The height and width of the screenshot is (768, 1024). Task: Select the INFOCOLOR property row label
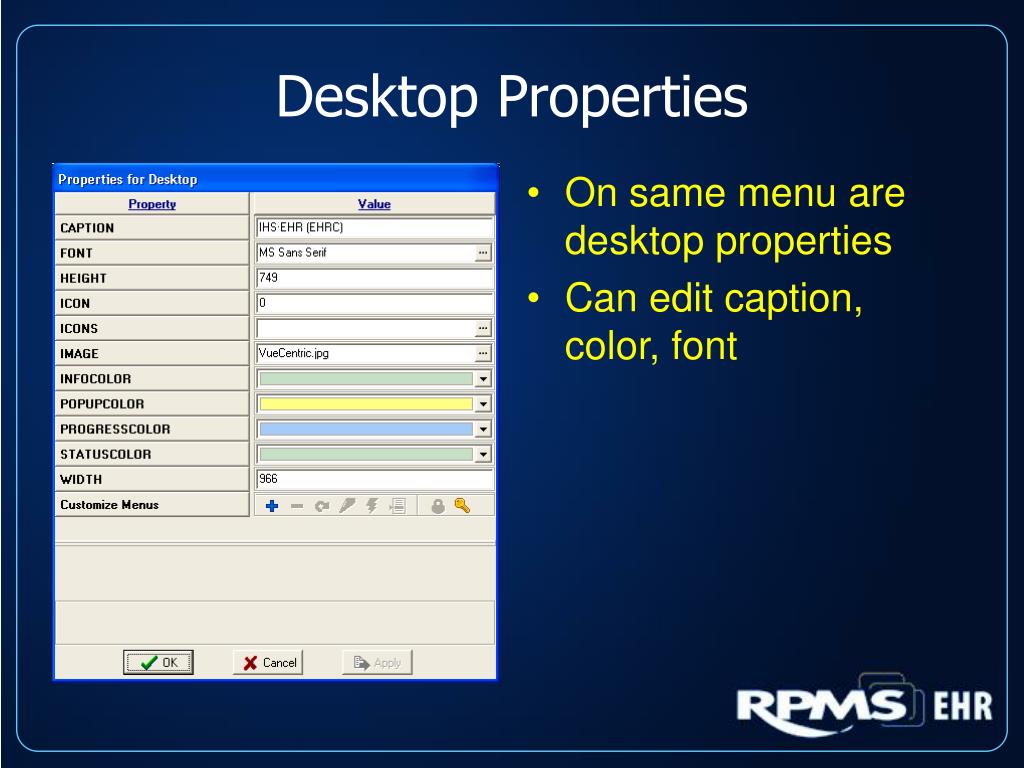coord(152,379)
